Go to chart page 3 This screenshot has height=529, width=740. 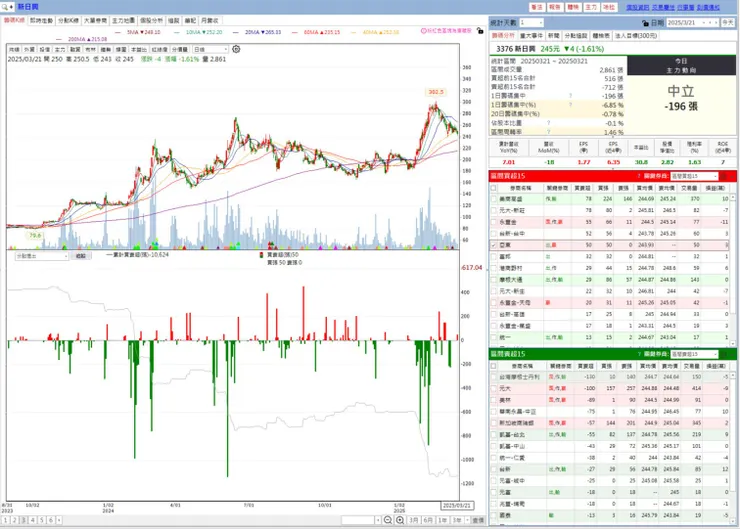pos(24,520)
